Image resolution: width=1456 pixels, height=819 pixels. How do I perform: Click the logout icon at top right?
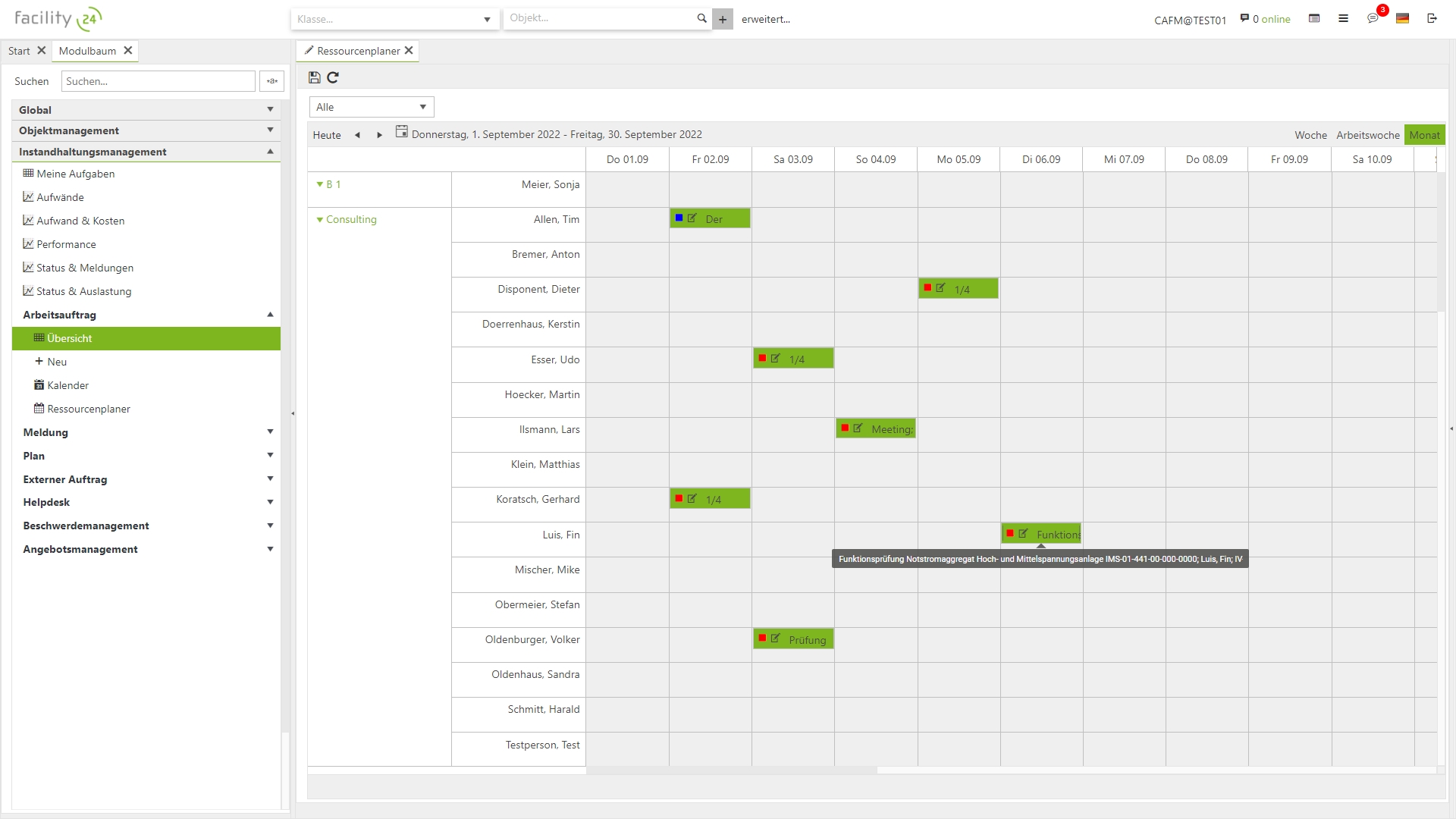pos(1432,18)
